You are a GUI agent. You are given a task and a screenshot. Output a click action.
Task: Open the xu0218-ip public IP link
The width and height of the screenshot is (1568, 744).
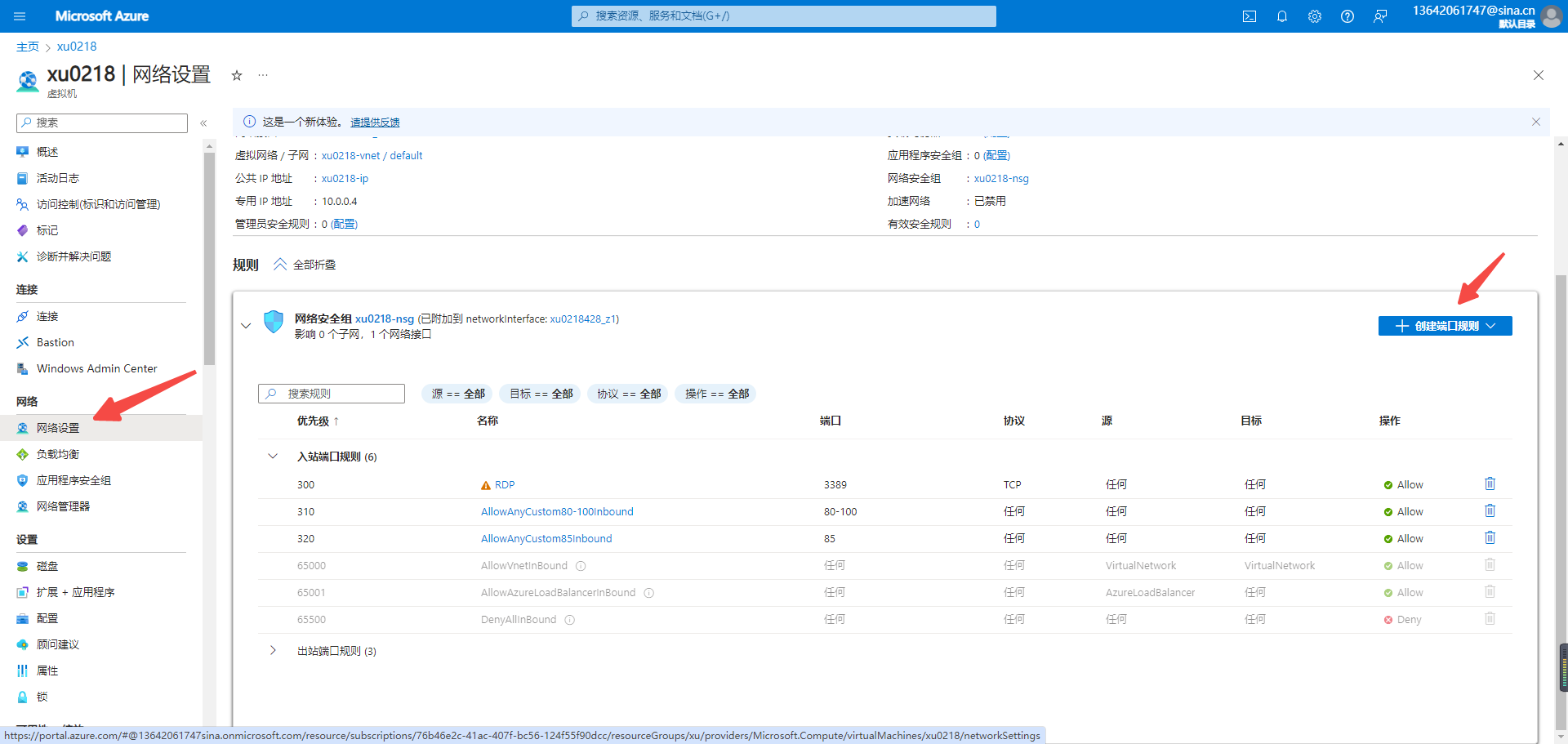345,178
